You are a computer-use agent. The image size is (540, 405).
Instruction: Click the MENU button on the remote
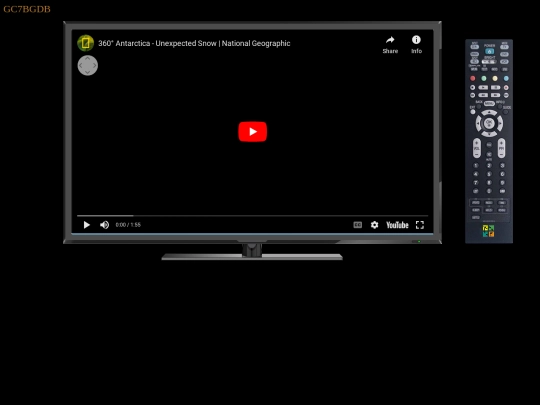pyautogui.click(x=489, y=103)
